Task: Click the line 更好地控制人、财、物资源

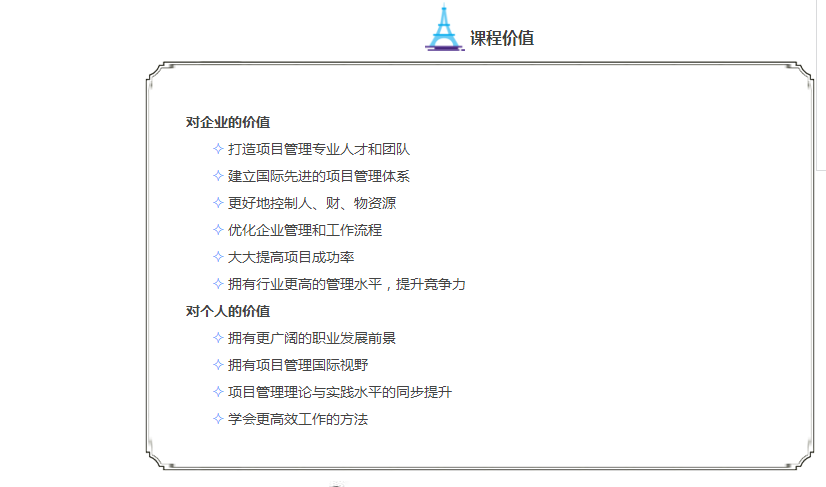Action: pos(311,203)
